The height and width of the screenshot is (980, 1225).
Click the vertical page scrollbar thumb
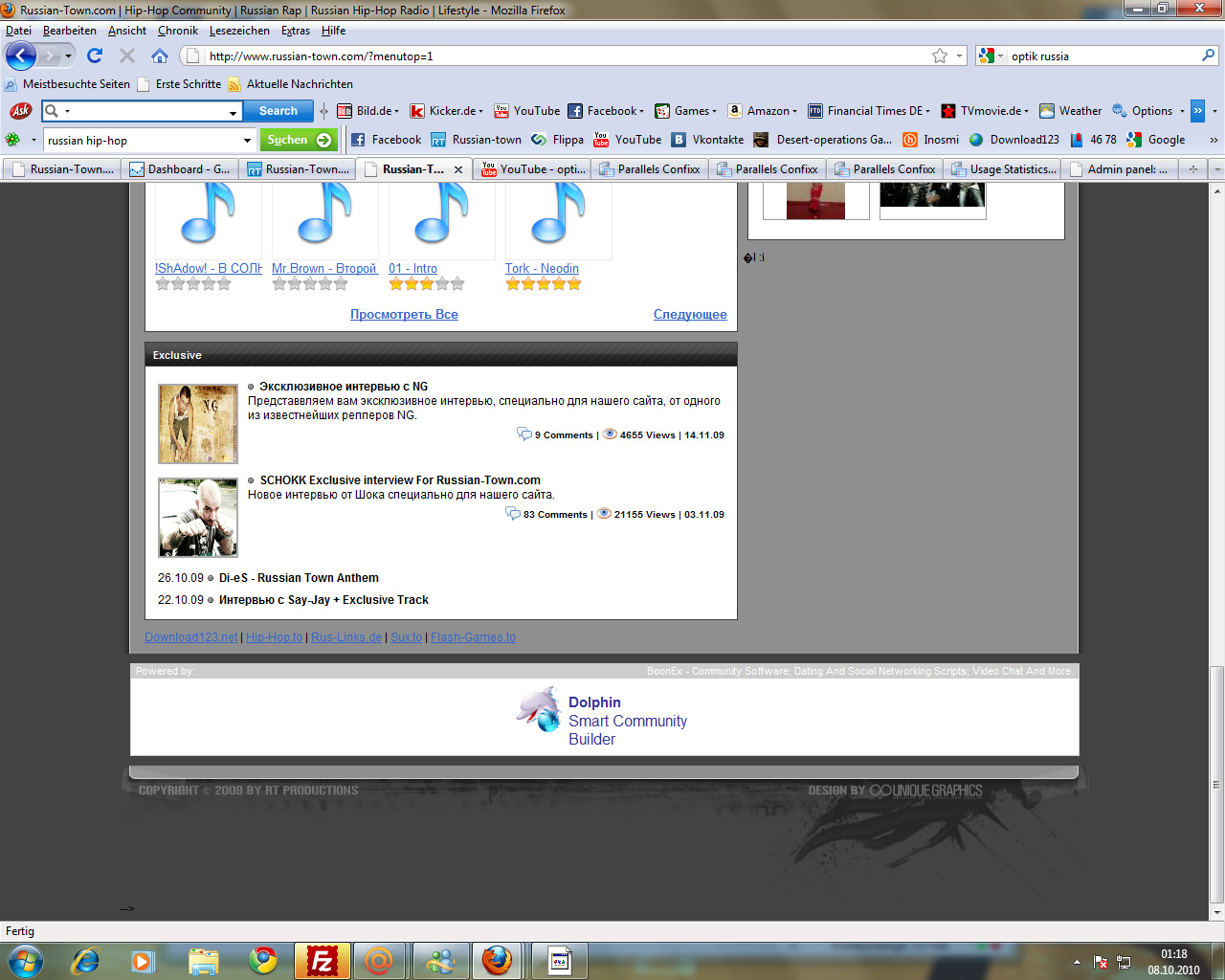1217,785
